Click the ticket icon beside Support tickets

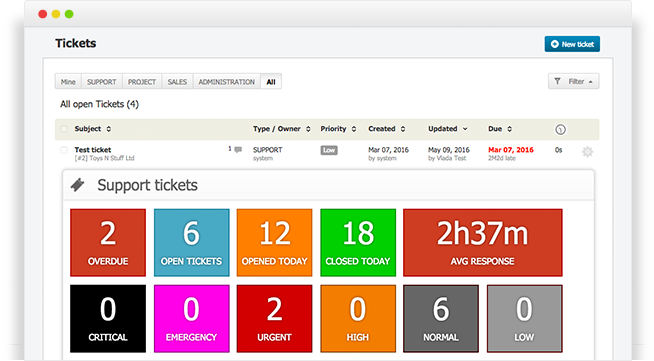tap(78, 185)
